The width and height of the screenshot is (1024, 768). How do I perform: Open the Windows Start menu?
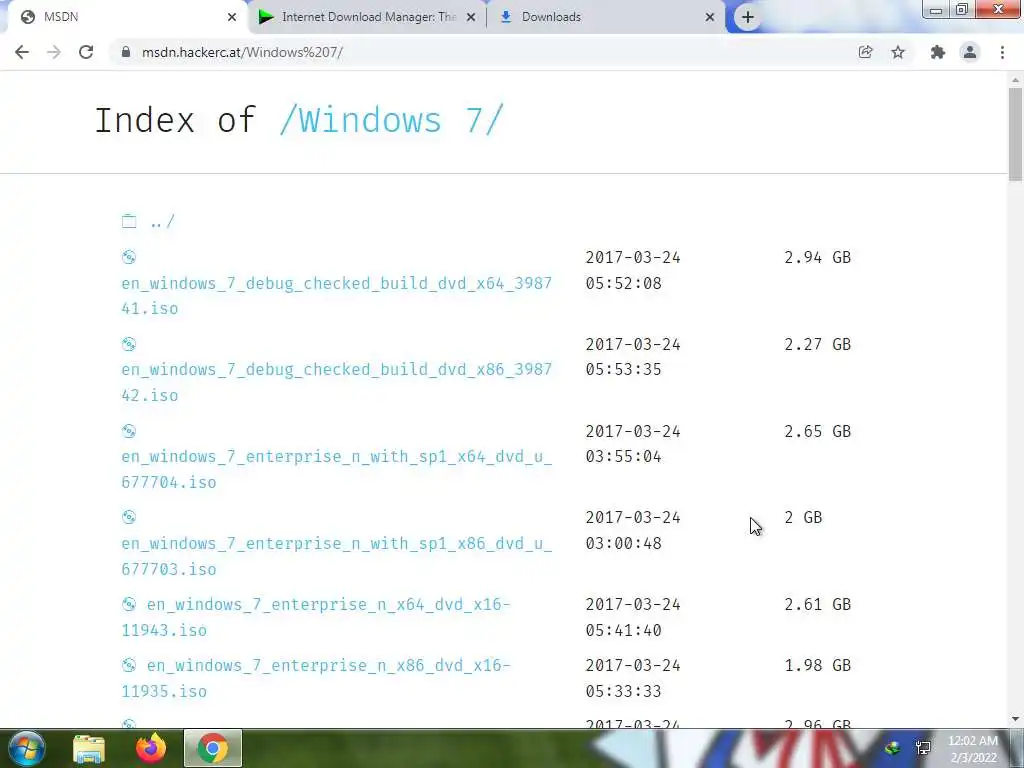tap(26, 748)
